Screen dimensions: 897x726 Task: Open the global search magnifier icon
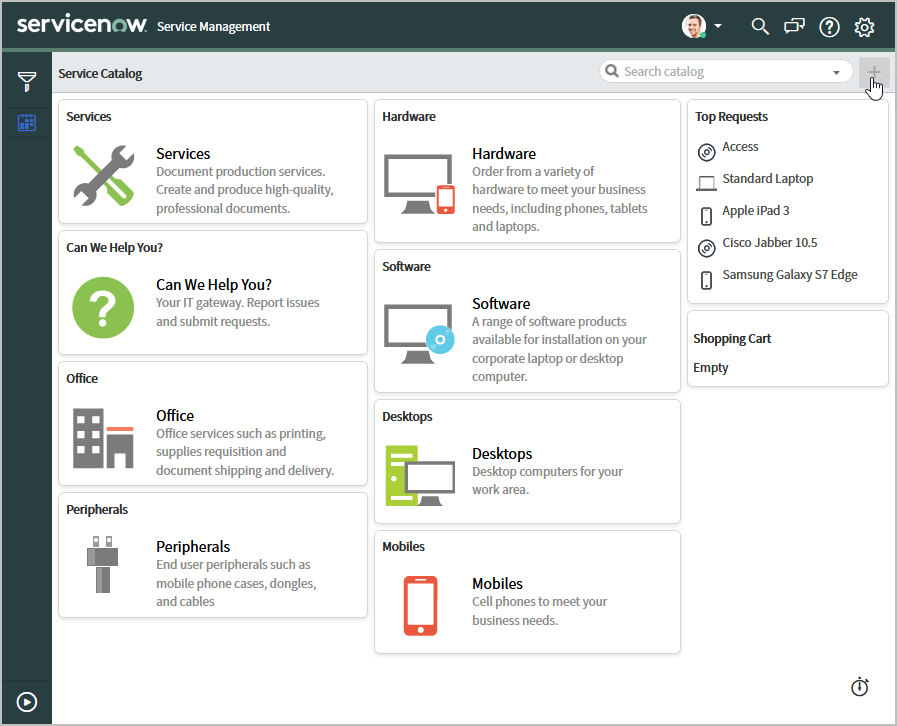point(760,27)
